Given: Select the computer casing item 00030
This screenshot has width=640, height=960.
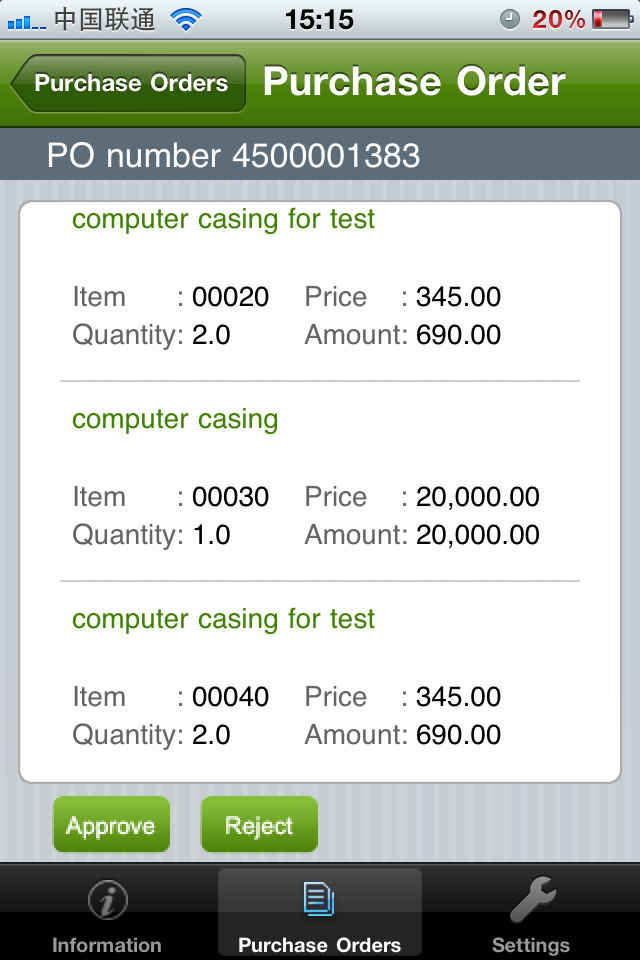Looking at the screenshot, I should [175, 419].
